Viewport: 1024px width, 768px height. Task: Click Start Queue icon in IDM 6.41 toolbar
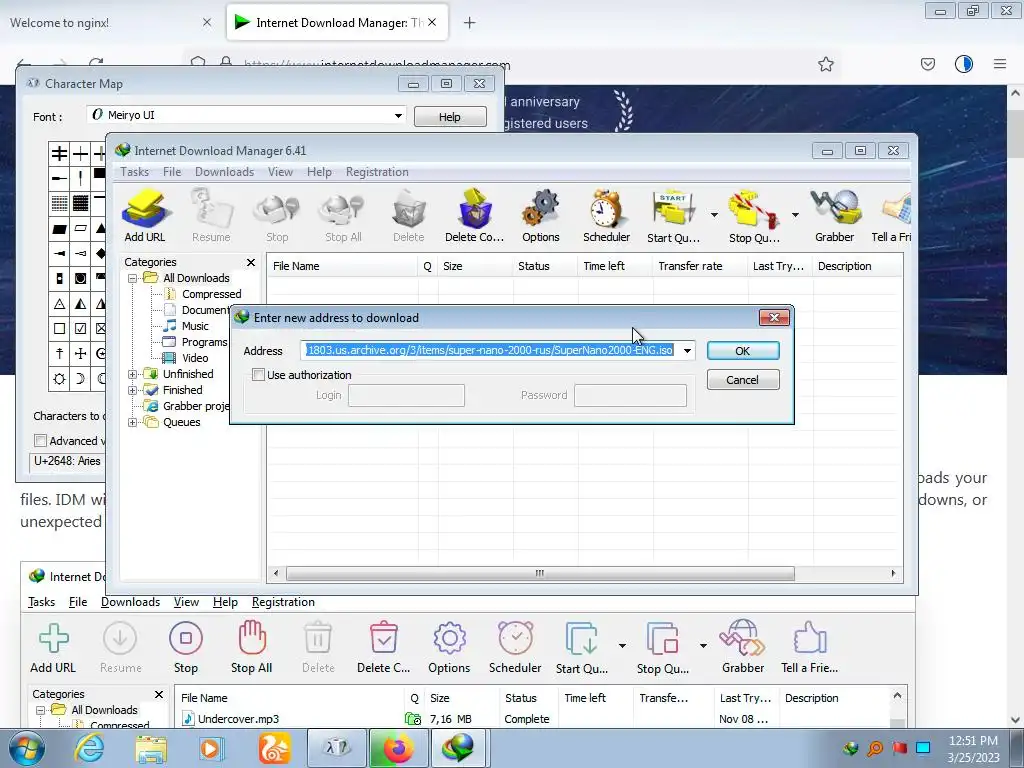(673, 216)
